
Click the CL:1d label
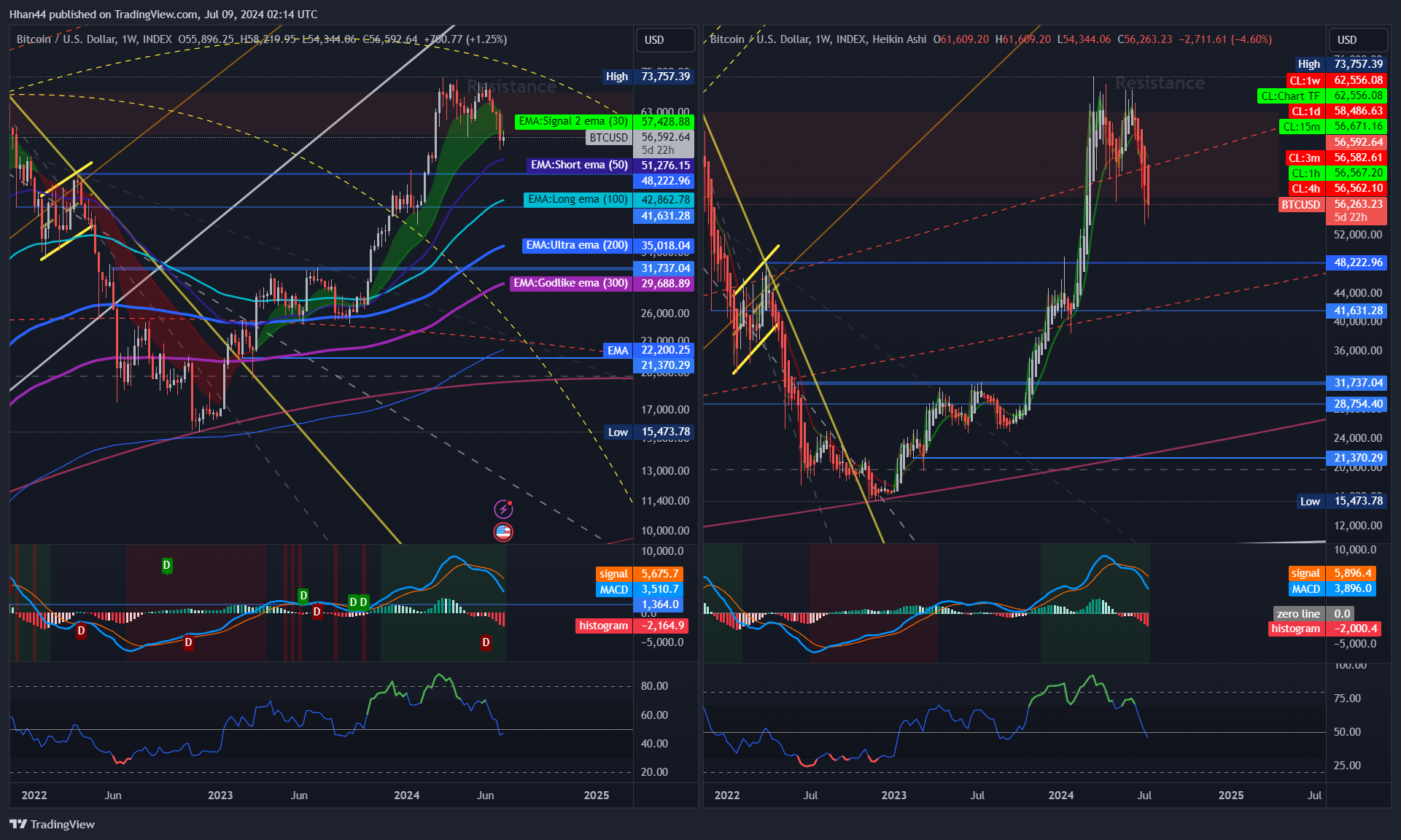tap(1305, 112)
